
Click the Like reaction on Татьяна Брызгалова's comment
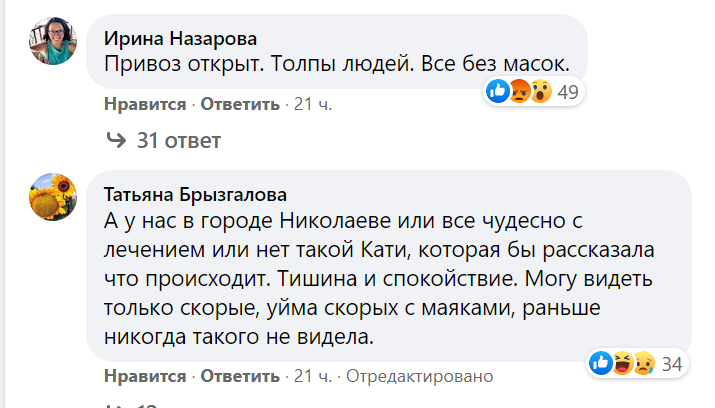point(601,364)
